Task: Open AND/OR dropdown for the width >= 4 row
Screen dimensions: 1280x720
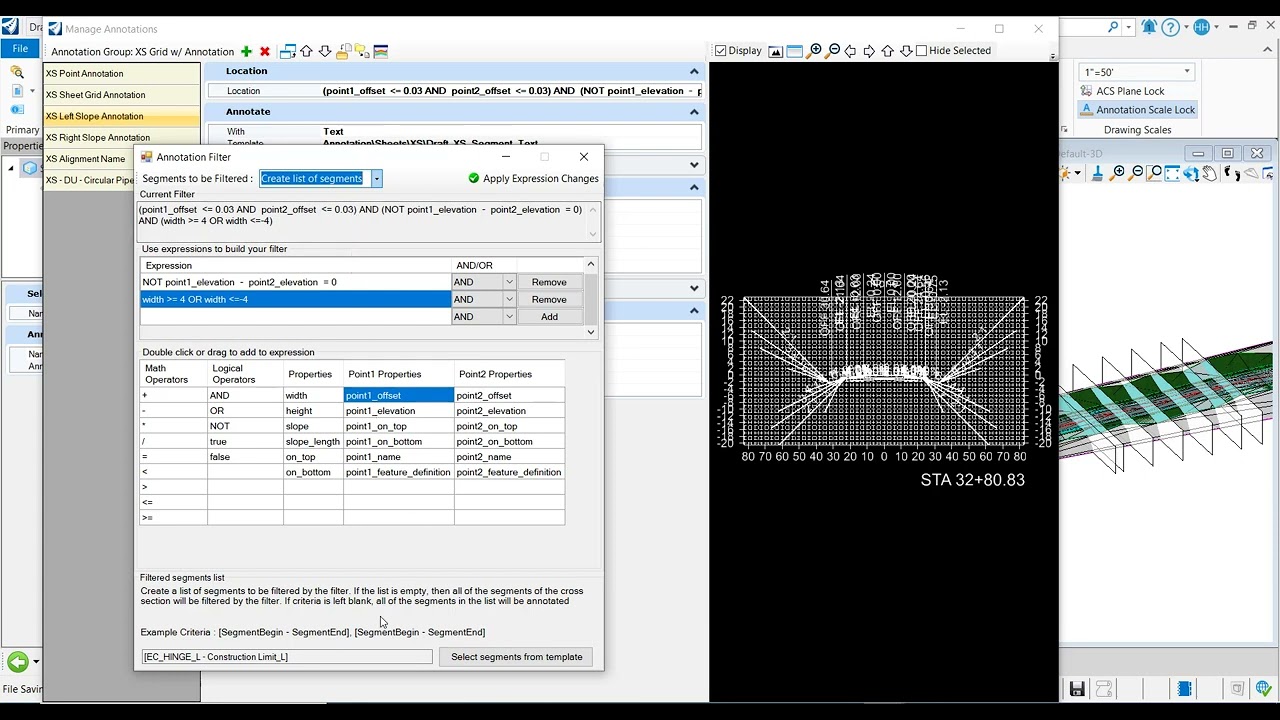Action: pos(509,300)
